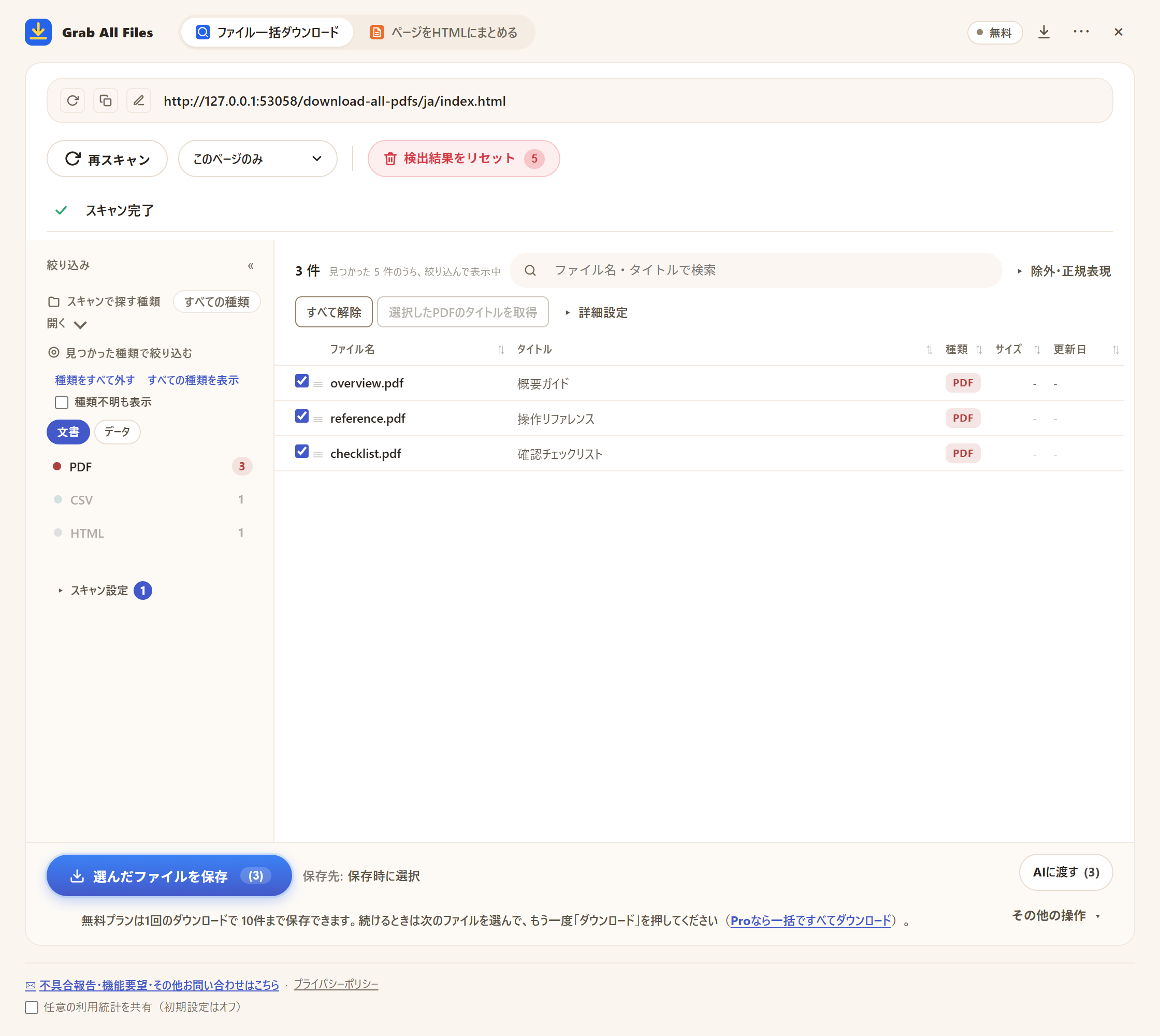Edit the URL with the pencil icon
Screen dimensions: 1160x1036
(138, 101)
